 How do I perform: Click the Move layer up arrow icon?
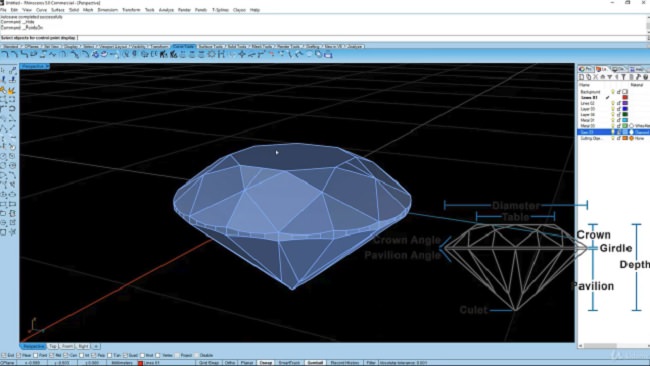click(603, 77)
